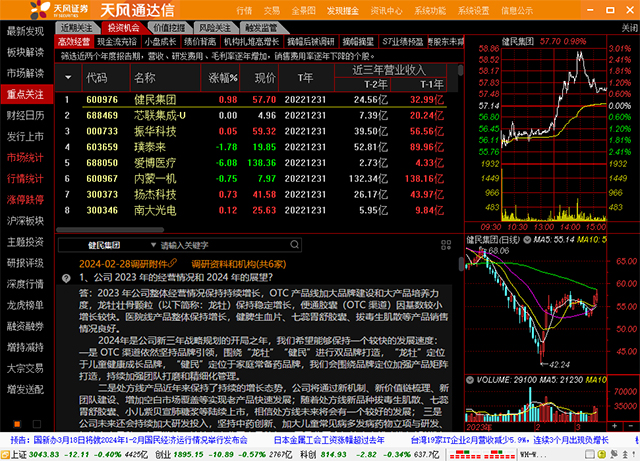Switch to the 融发监管 tab
This screenshot has width=640, height=461.
coord(261,28)
